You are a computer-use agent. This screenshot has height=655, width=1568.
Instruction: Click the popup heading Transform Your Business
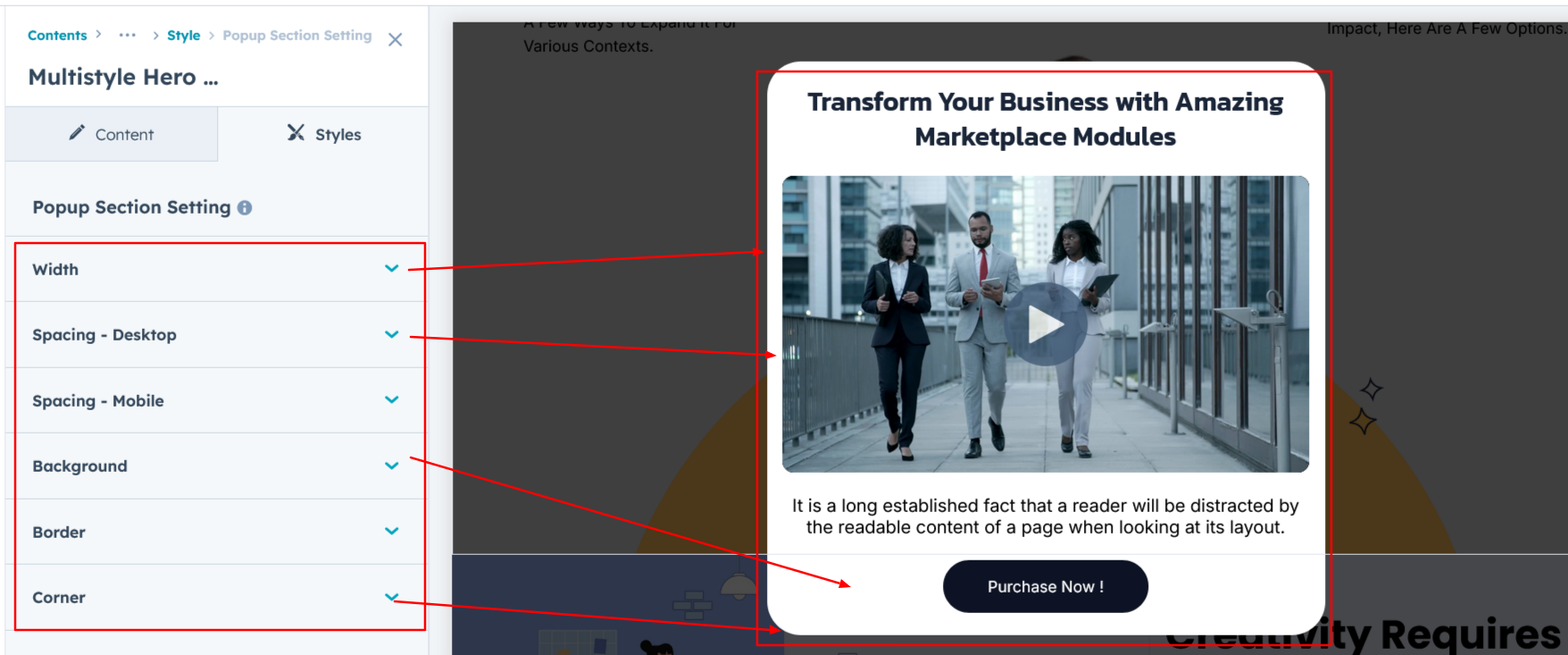[1045, 119]
